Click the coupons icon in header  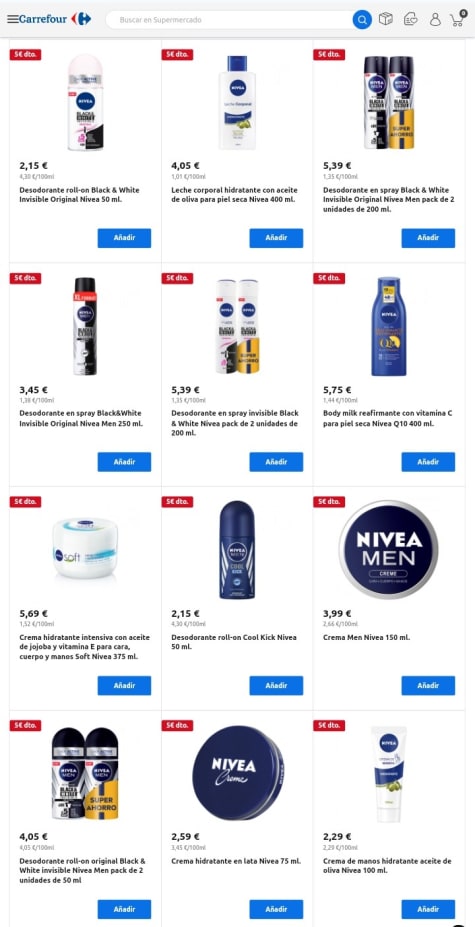click(411, 20)
